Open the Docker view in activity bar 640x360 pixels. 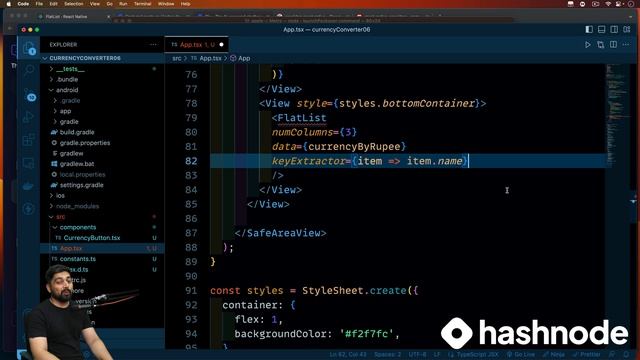pos(29,186)
